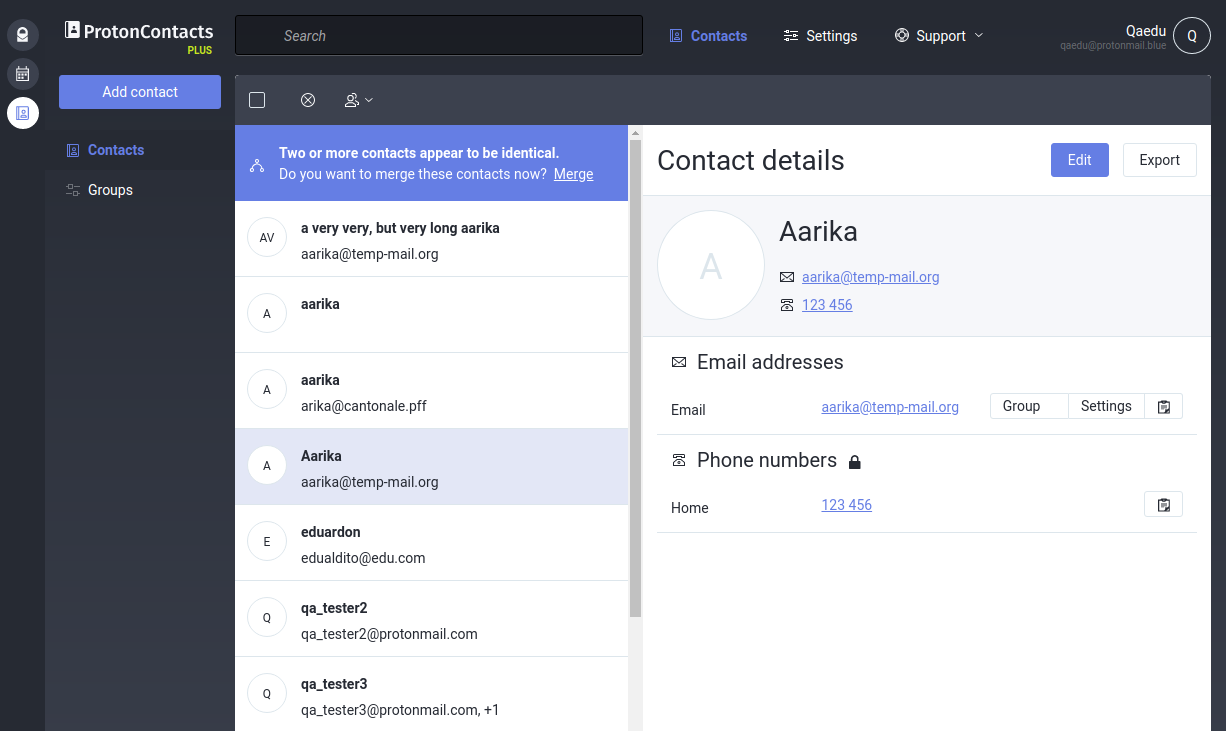Open ProtonCalendar from the app sidebar
The width and height of the screenshot is (1226, 731).
pyautogui.click(x=22, y=73)
